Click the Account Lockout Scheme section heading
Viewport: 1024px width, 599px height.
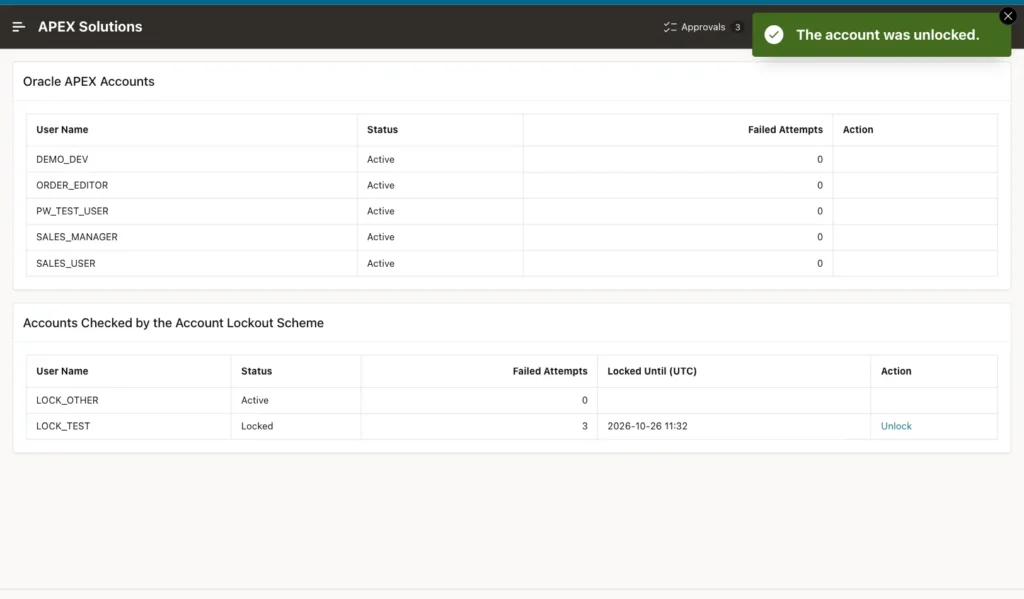(x=173, y=323)
